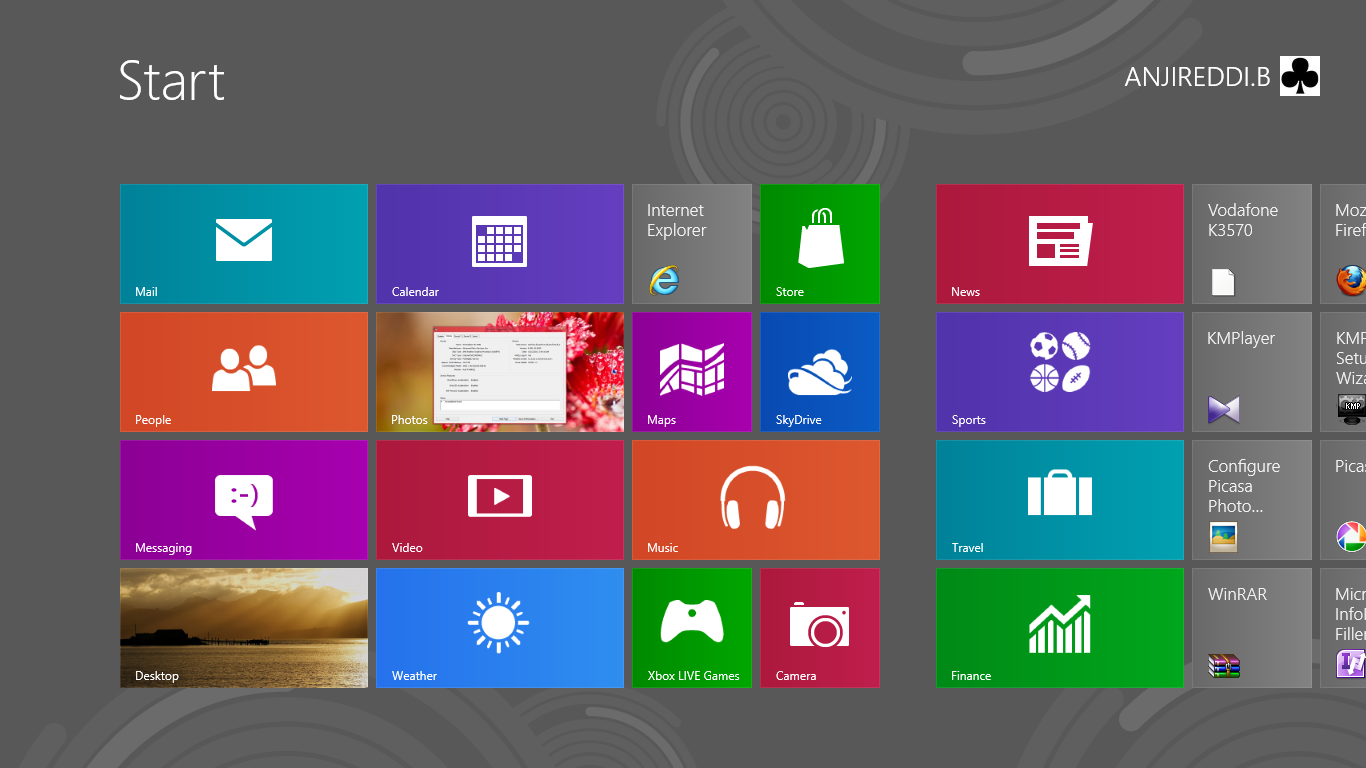Open the Internet Explorer tile
Screen dimensions: 1366x768
click(x=692, y=244)
